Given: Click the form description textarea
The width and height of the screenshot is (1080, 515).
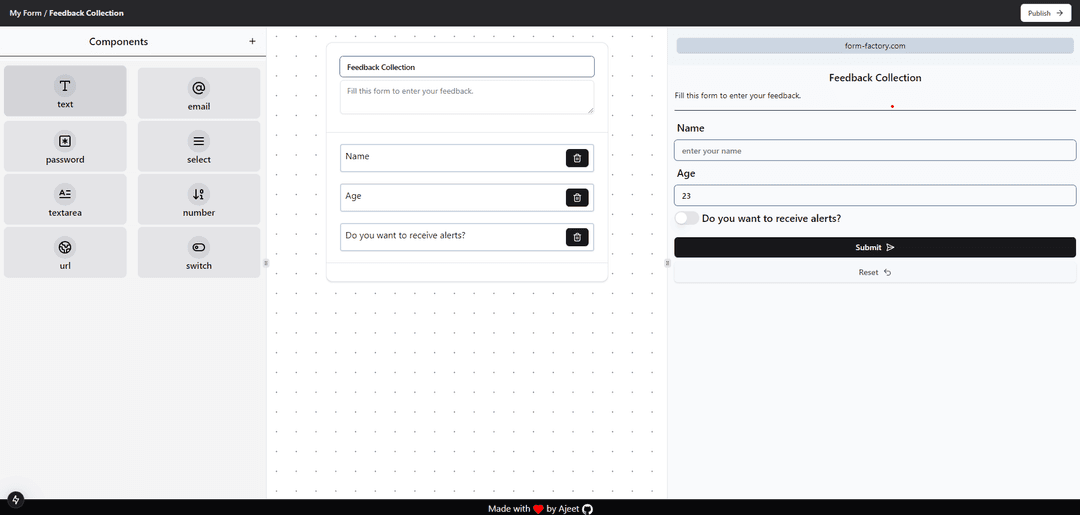Looking at the screenshot, I should (x=466, y=97).
